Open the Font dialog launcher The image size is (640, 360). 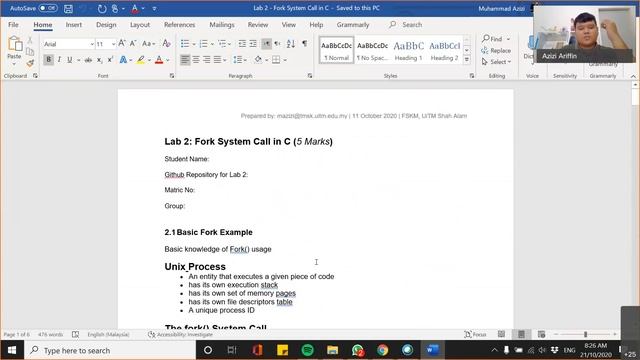(172, 76)
